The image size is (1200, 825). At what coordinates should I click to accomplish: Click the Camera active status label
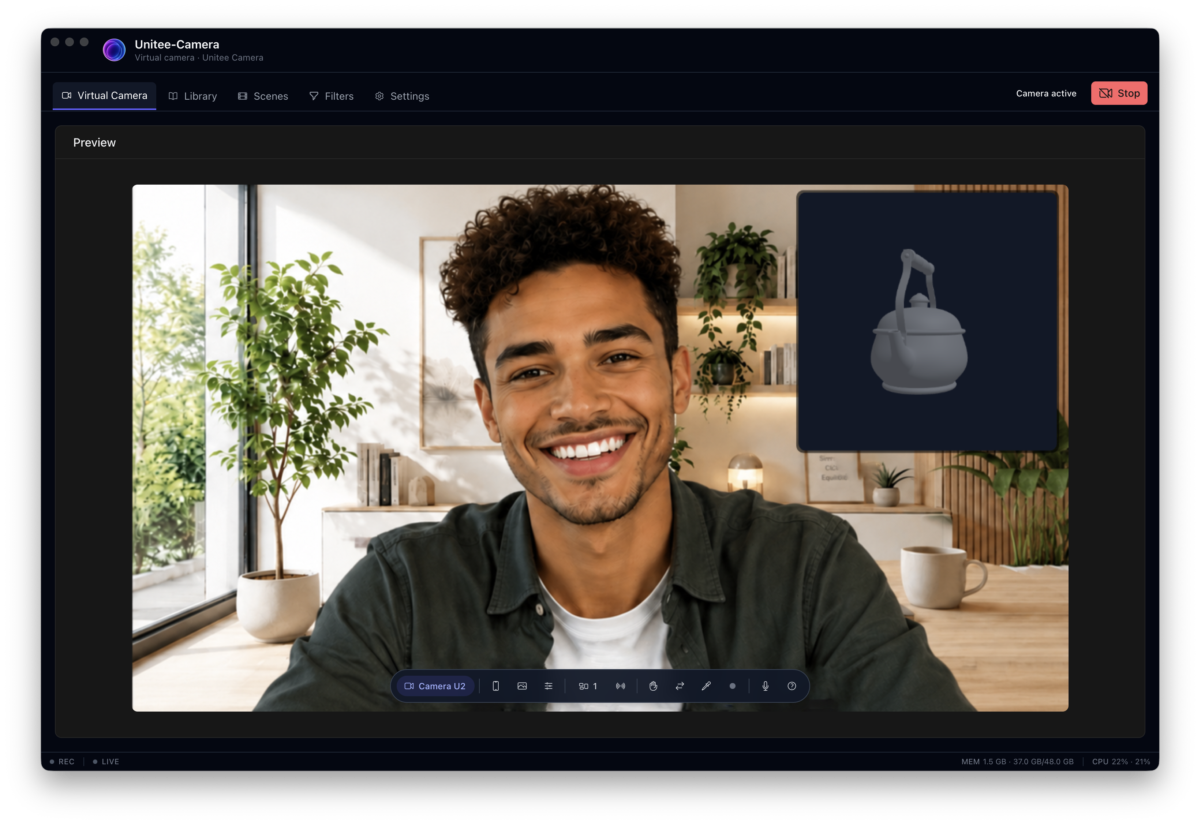click(x=1046, y=94)
